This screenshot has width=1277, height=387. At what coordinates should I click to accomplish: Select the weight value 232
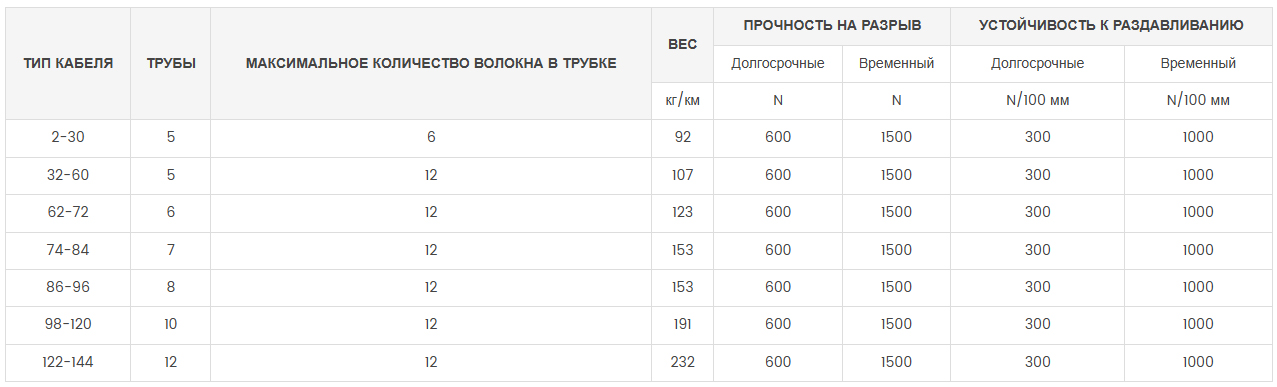tap(682, 362)
